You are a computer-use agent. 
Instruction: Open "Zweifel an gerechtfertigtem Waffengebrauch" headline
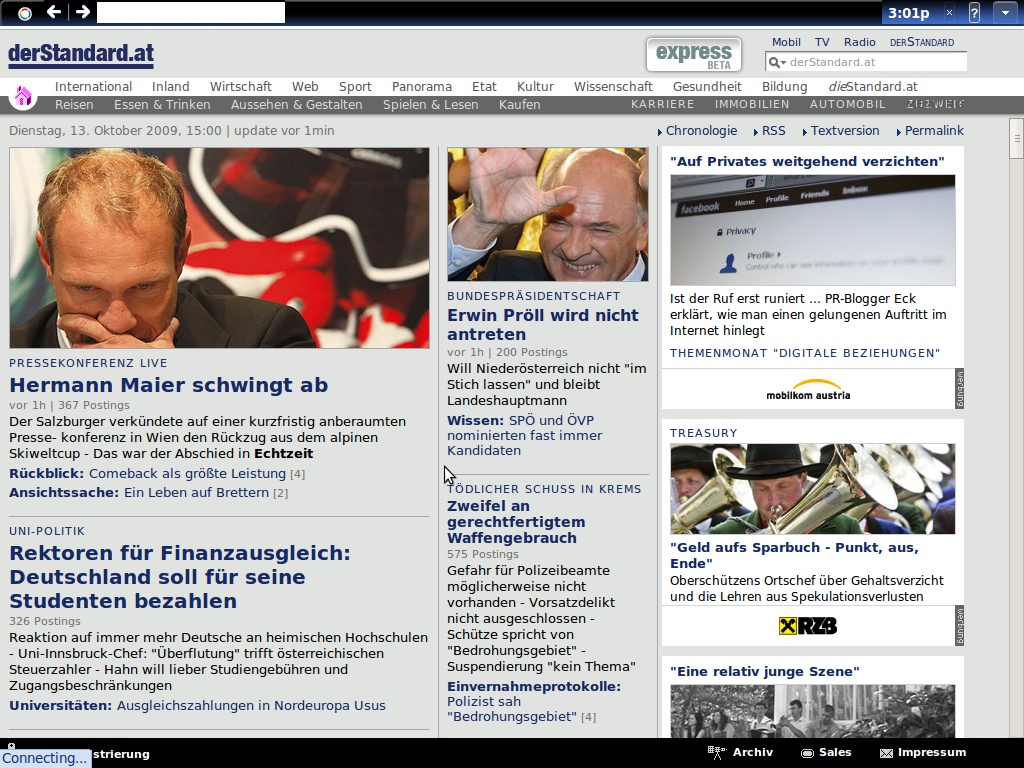(x=516, y=522)
